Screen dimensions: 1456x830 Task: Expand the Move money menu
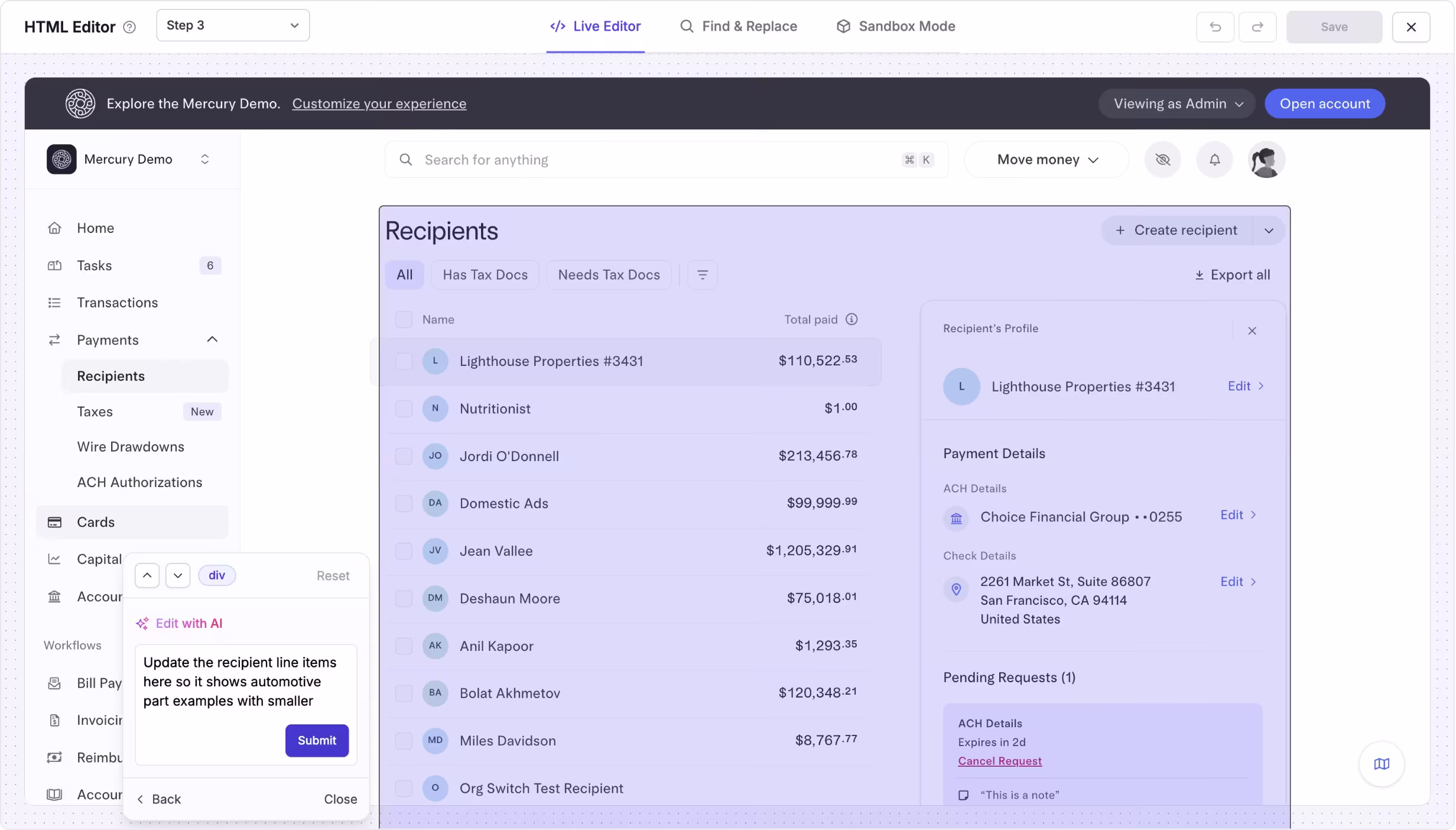pos(1046,160)
